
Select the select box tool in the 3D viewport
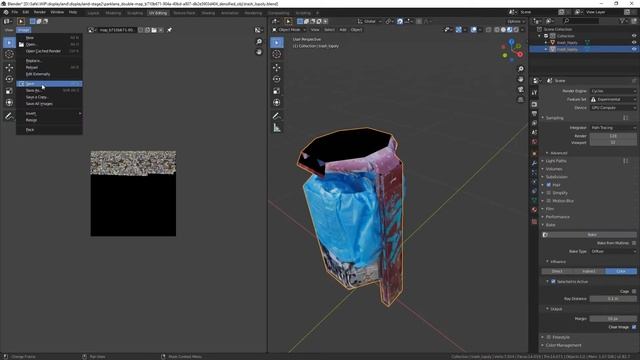(x=277, y=42)
